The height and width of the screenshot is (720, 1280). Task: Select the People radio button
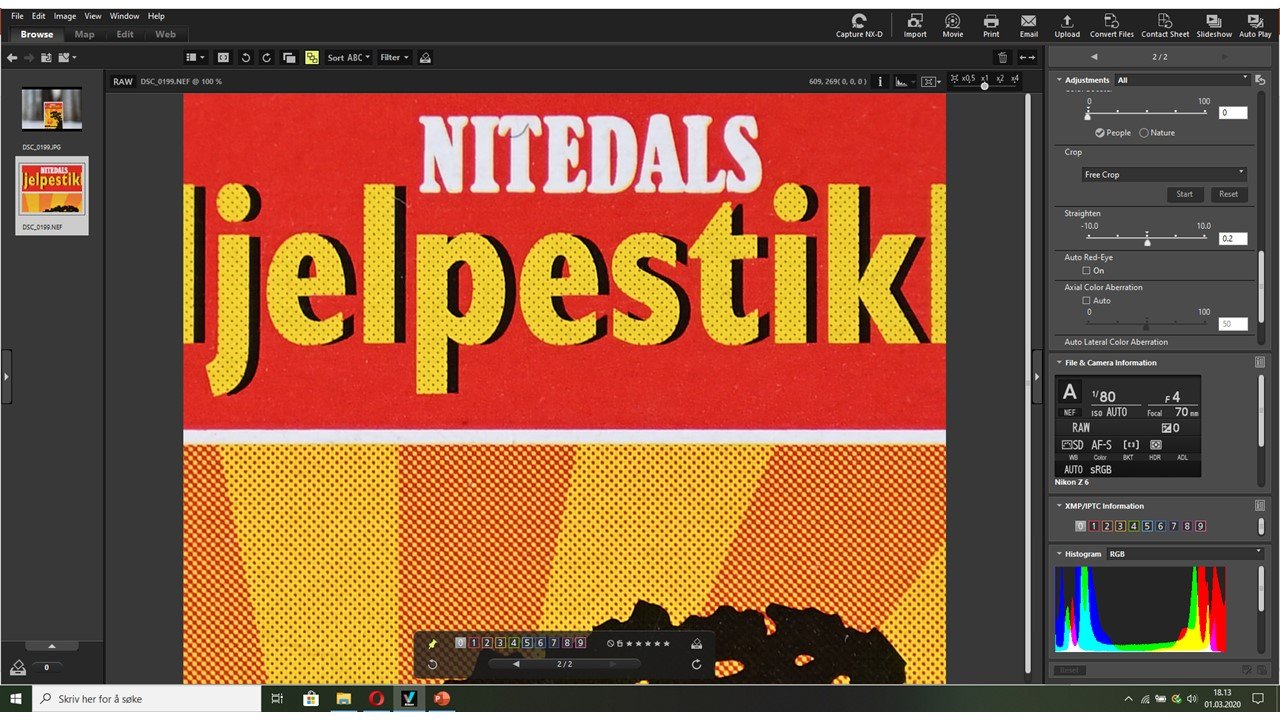[1100, 133]
